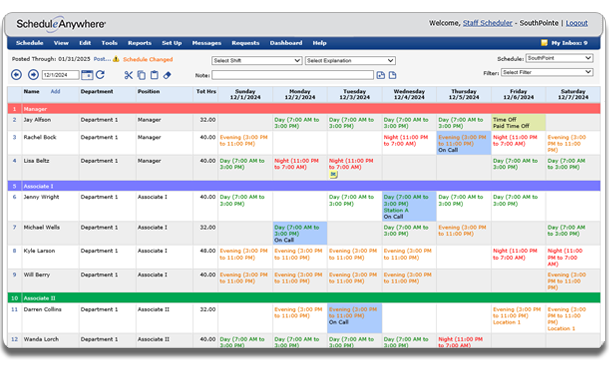Click the Schedule Changed notice
This screenshot has width=609, height=369.
point(148,59)
